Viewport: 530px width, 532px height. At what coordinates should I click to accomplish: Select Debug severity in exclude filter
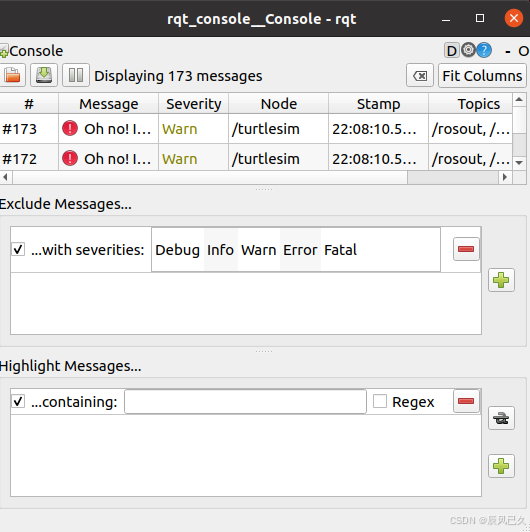click(177, 250)
